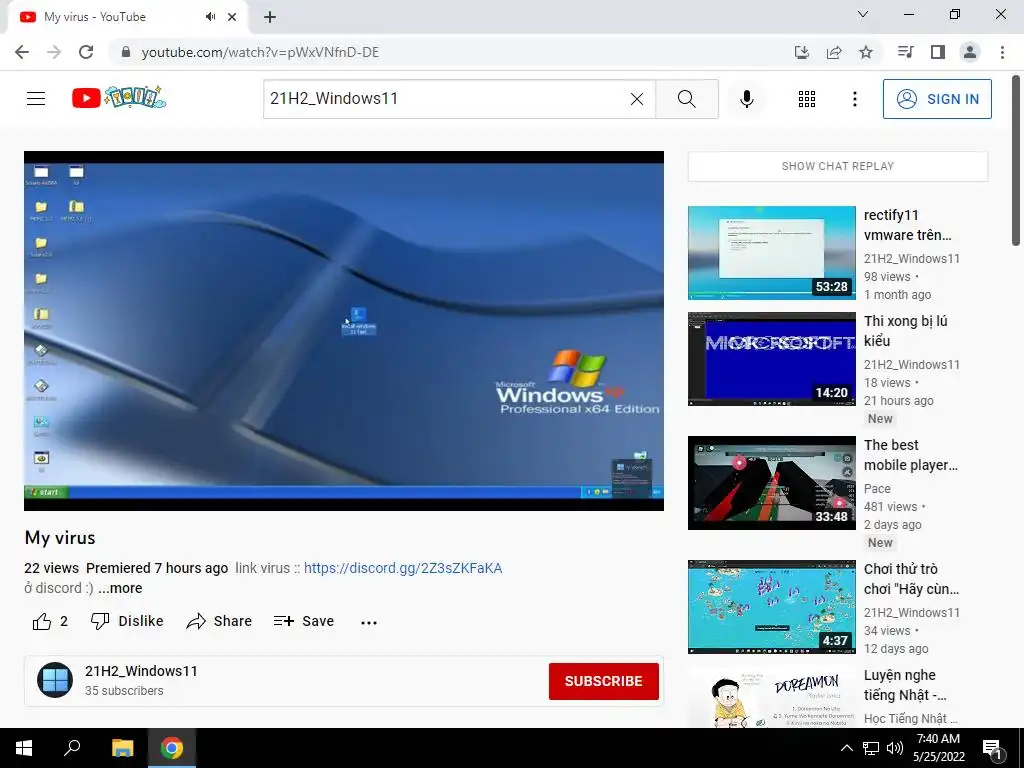Click the My virus video title

[60, 537]
